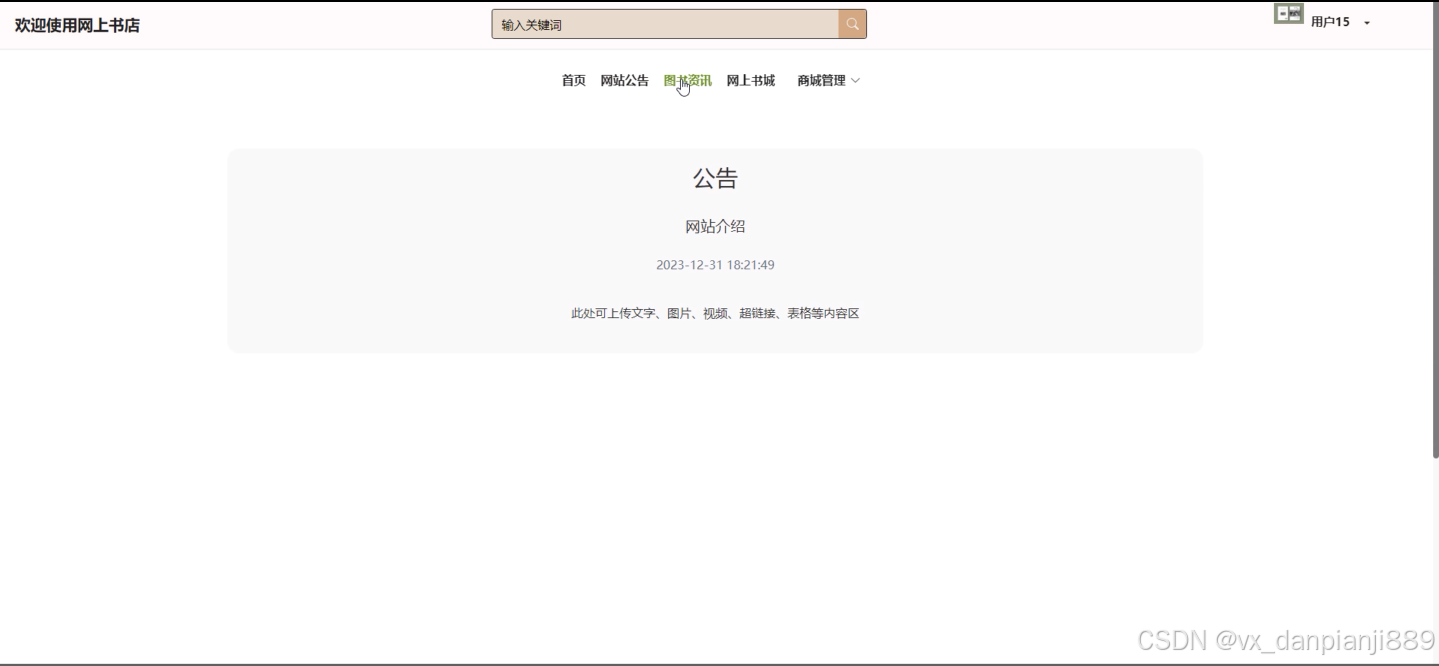Open the 用户15 account dropdown arrow
Viewport: 1439px width, 666px height.
[x=1367, y=22]
